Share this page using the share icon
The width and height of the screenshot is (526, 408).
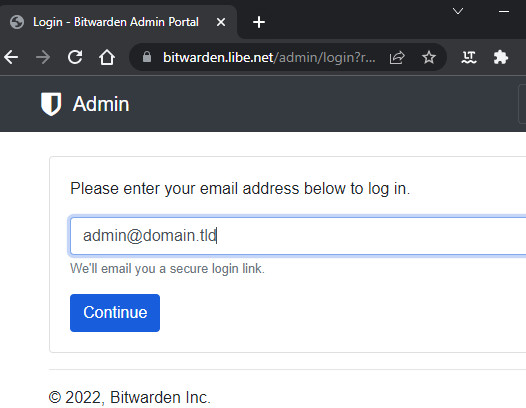pos(397,57)
